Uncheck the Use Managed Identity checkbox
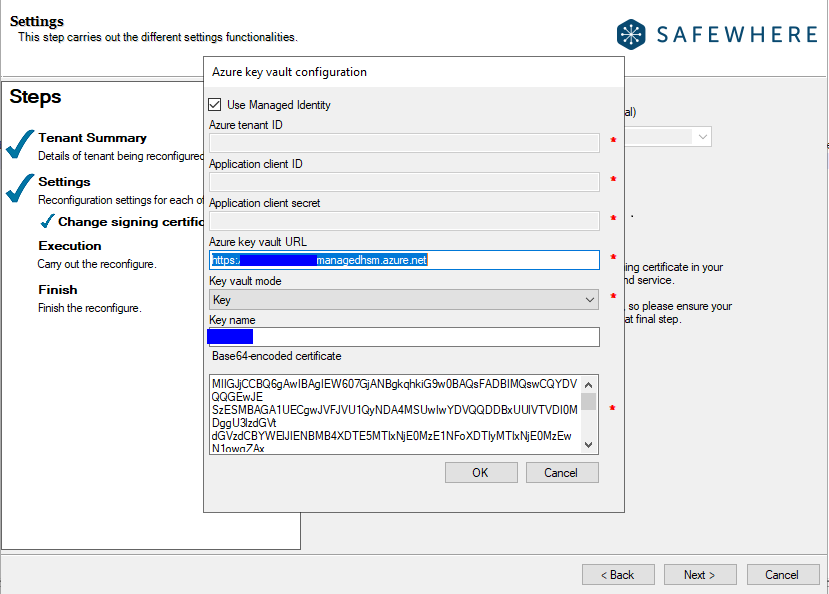The height and width of the screenshot is (594, 829). [214, 105]
